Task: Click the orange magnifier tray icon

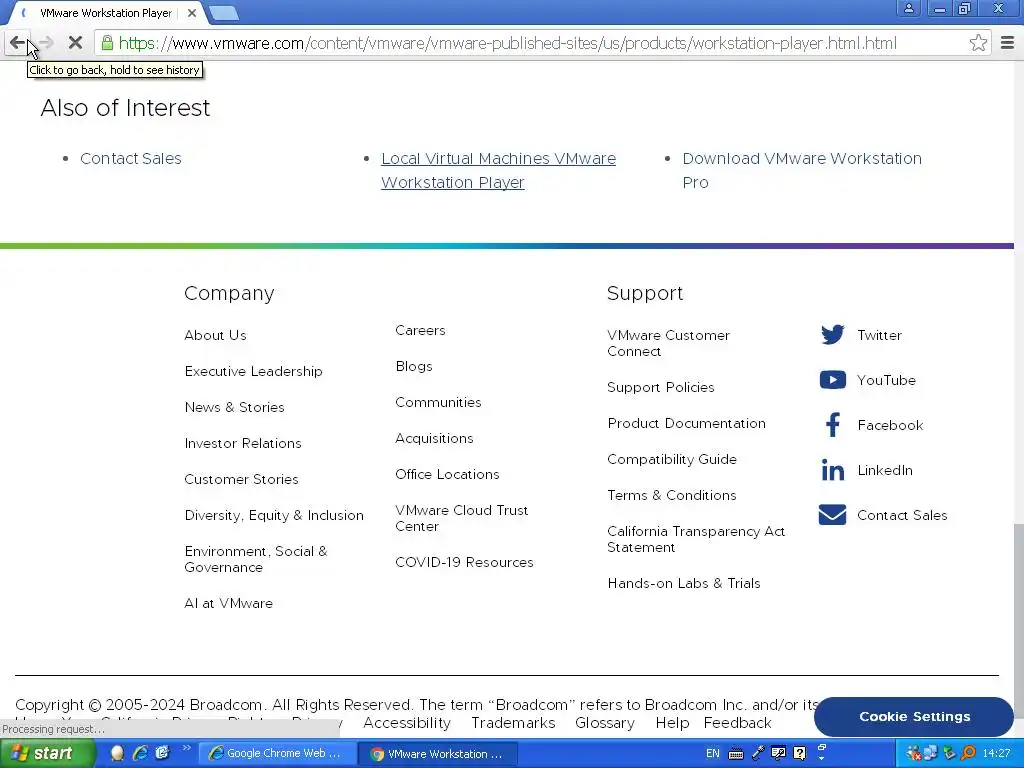Action: point(968,754)
